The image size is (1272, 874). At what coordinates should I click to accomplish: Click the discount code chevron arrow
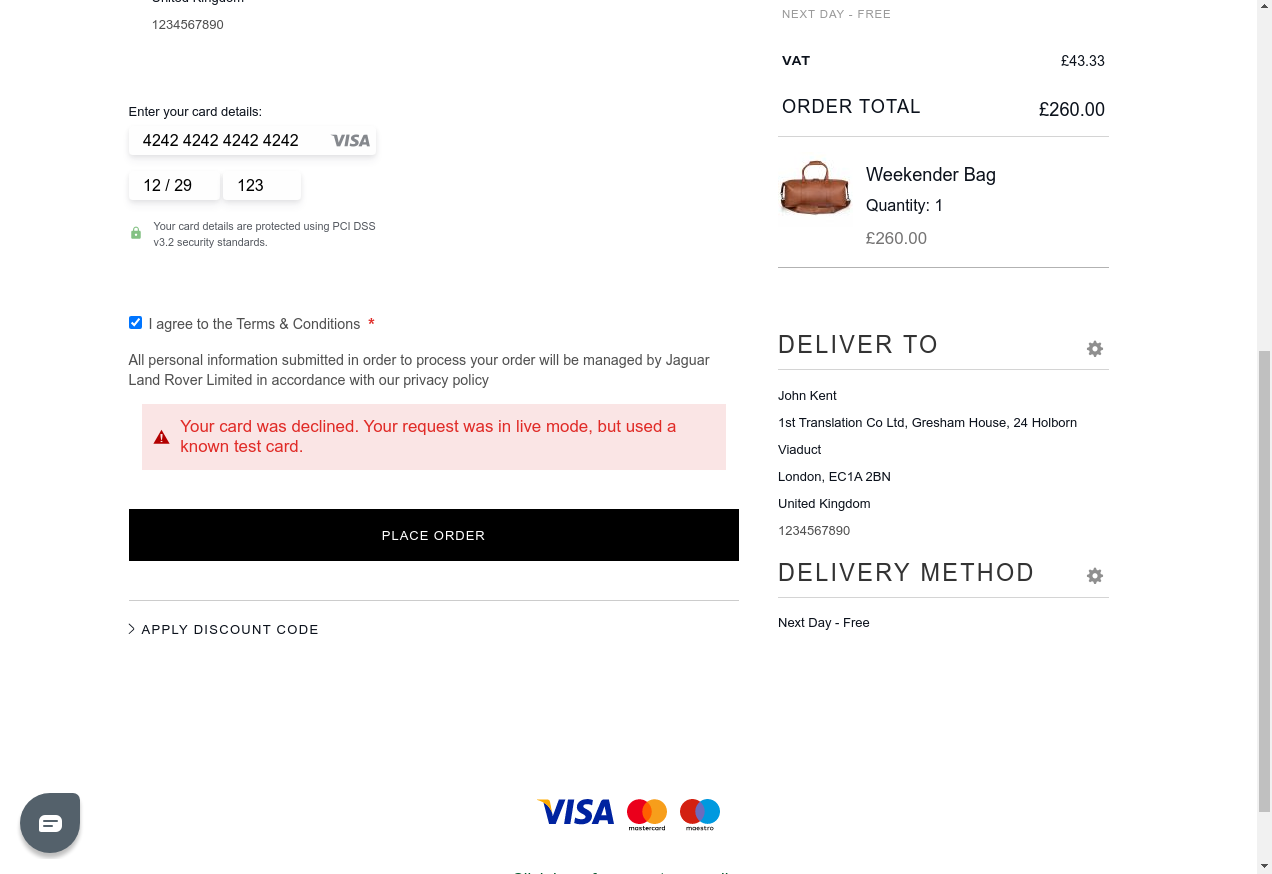(x=132, y=629)
